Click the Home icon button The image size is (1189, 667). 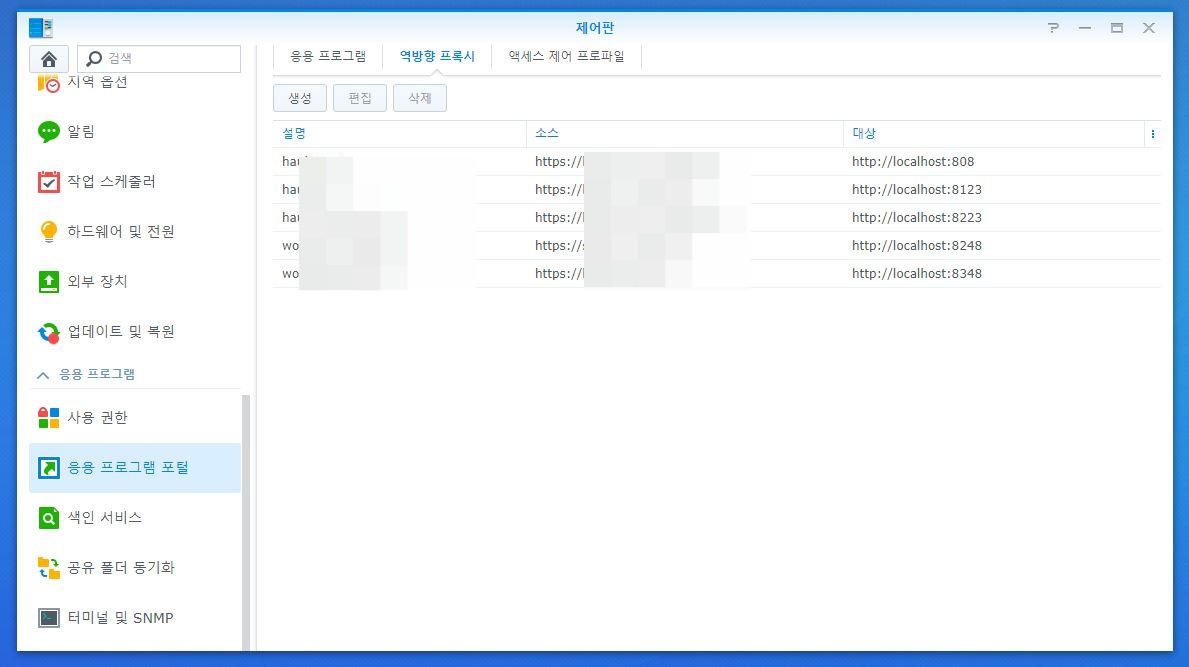click(x=48, y=59)
